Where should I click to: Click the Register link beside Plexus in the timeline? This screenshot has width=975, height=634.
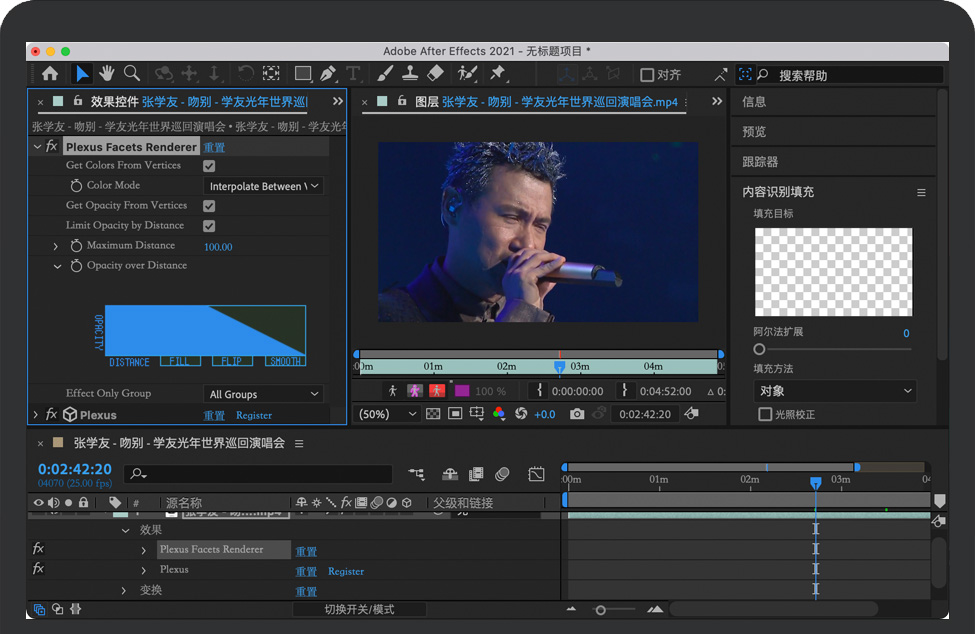(346, 572)
